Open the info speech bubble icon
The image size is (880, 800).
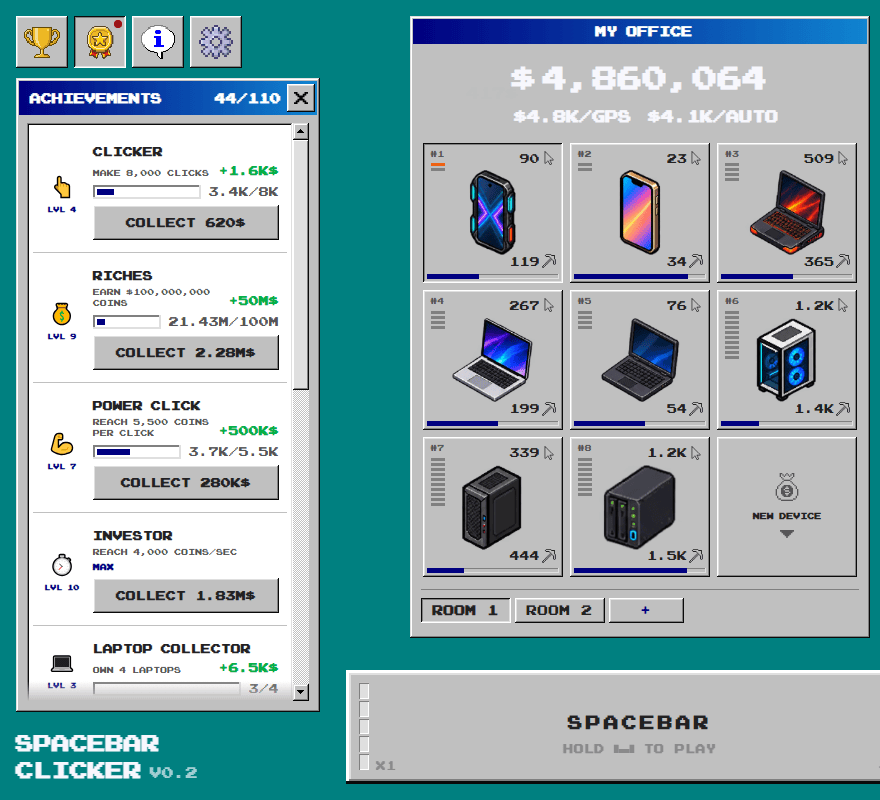[x=158, y=42]
